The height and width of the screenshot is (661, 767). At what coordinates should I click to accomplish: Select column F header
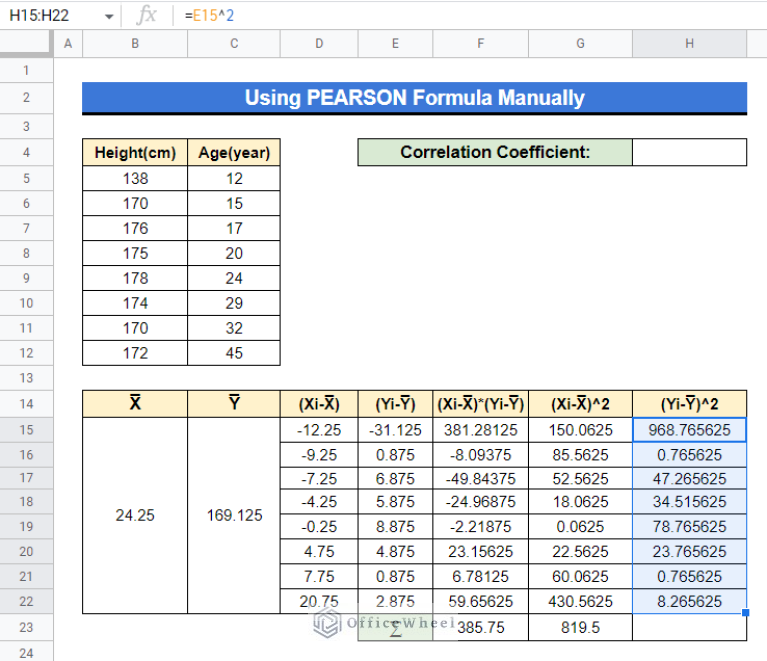tap(480, 44)
